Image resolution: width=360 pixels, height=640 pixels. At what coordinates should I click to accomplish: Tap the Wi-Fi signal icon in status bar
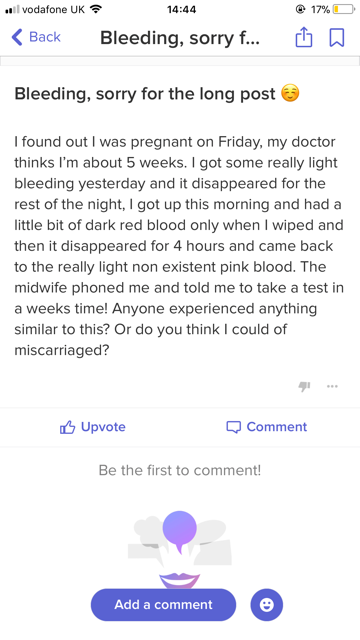(96, 9)
